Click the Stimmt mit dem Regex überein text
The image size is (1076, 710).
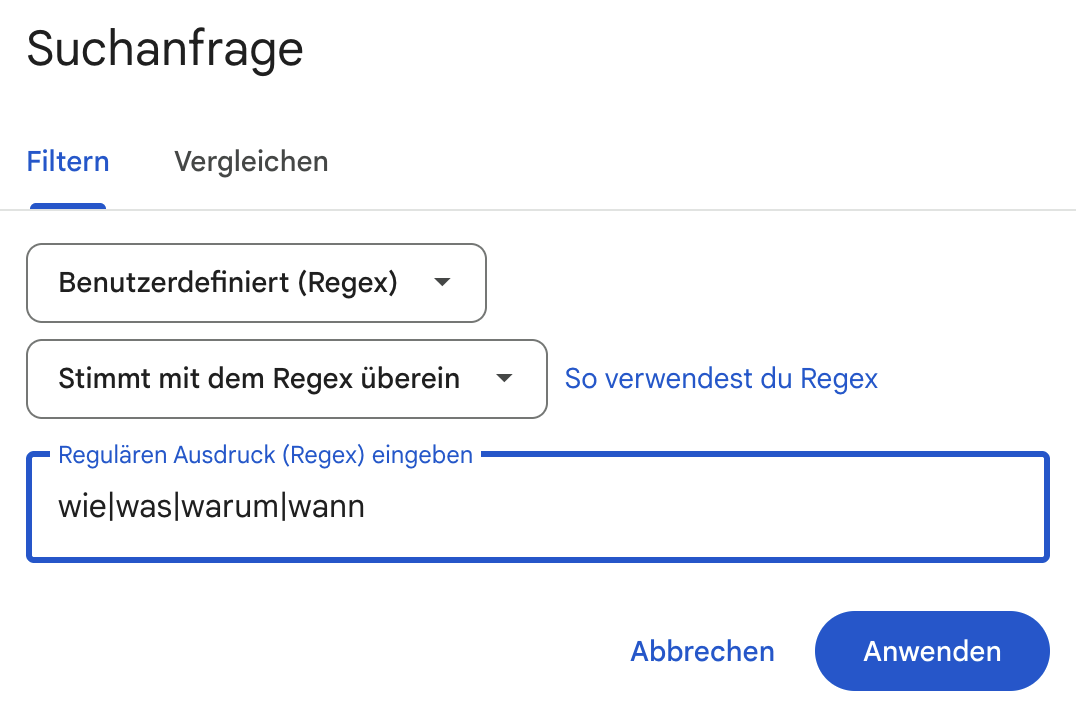click(259, 379)
